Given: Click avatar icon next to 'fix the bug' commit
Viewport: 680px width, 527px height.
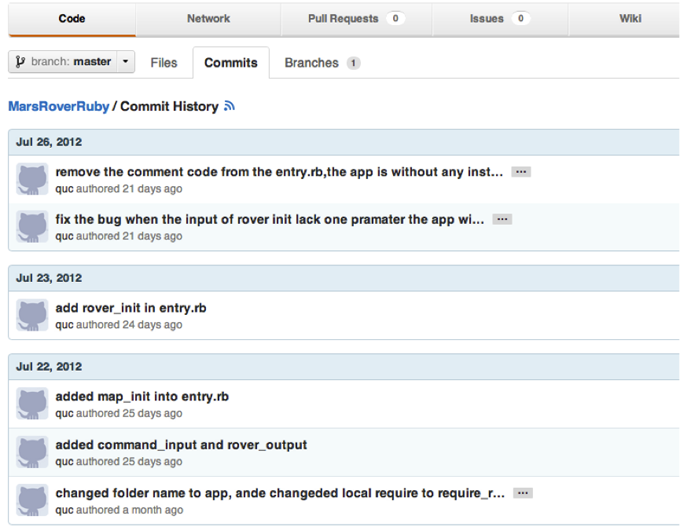Looking at the screenshot, I should click(x=33, y=227).
